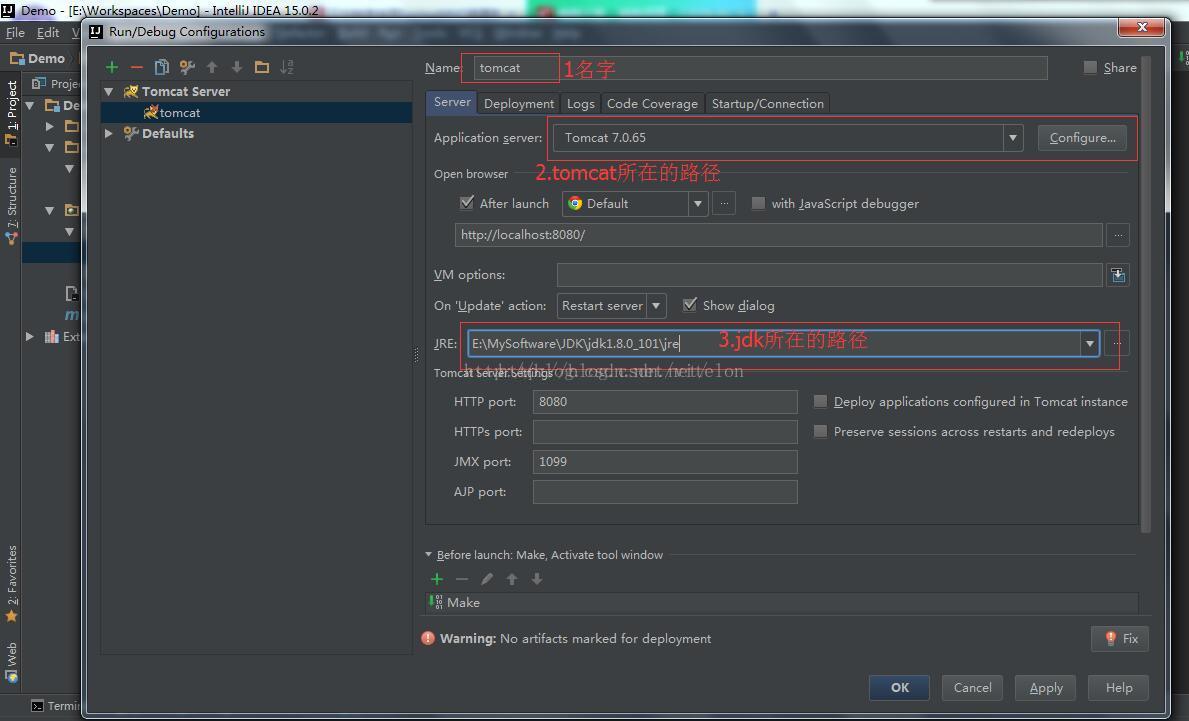This screenshot has height=721, width=1189.
Task: Click the expand VM options field icon
Action: coord(1118,275)
